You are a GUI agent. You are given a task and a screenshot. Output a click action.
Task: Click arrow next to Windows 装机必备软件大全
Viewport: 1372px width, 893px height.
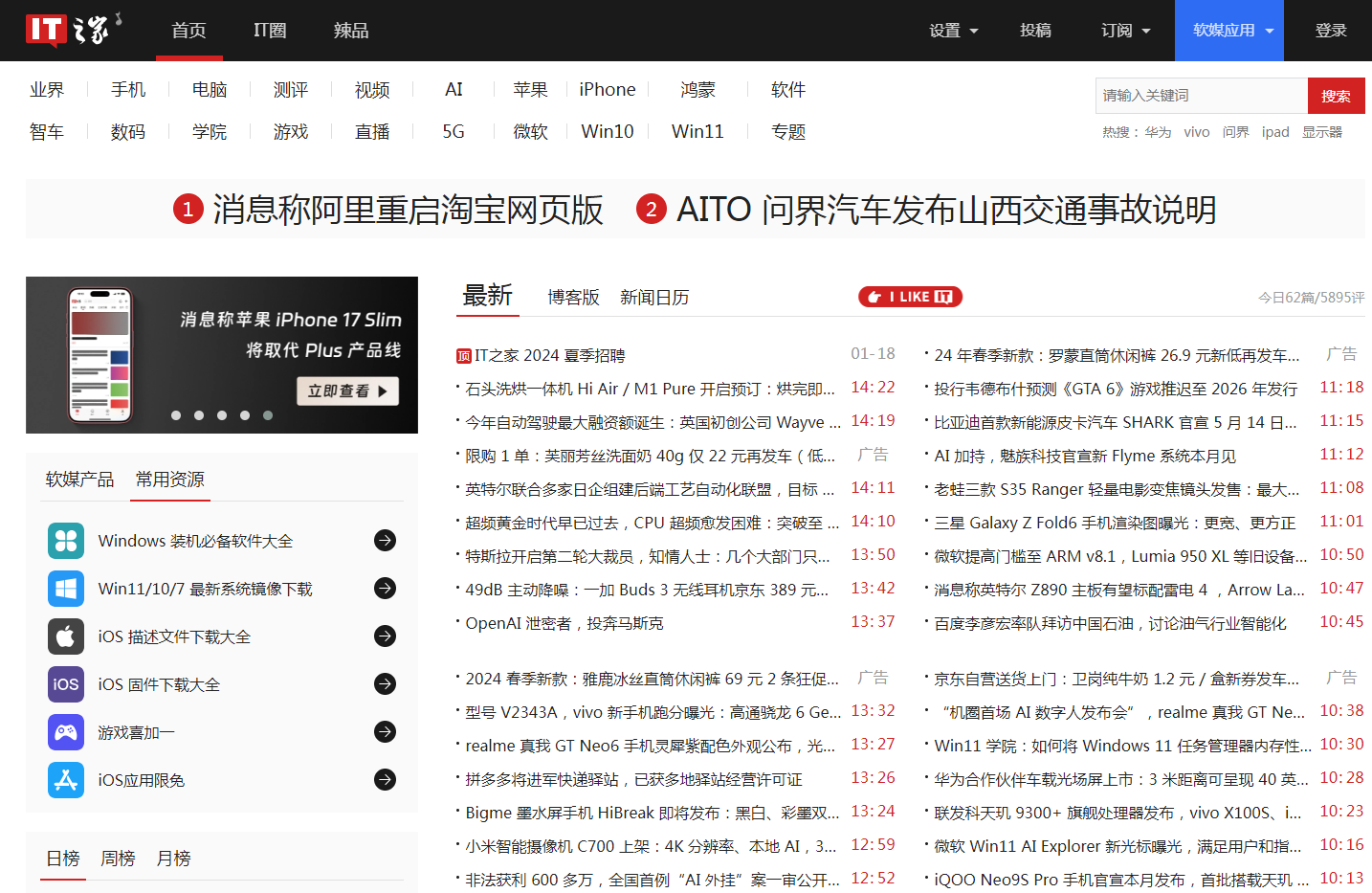click(386, 541)
